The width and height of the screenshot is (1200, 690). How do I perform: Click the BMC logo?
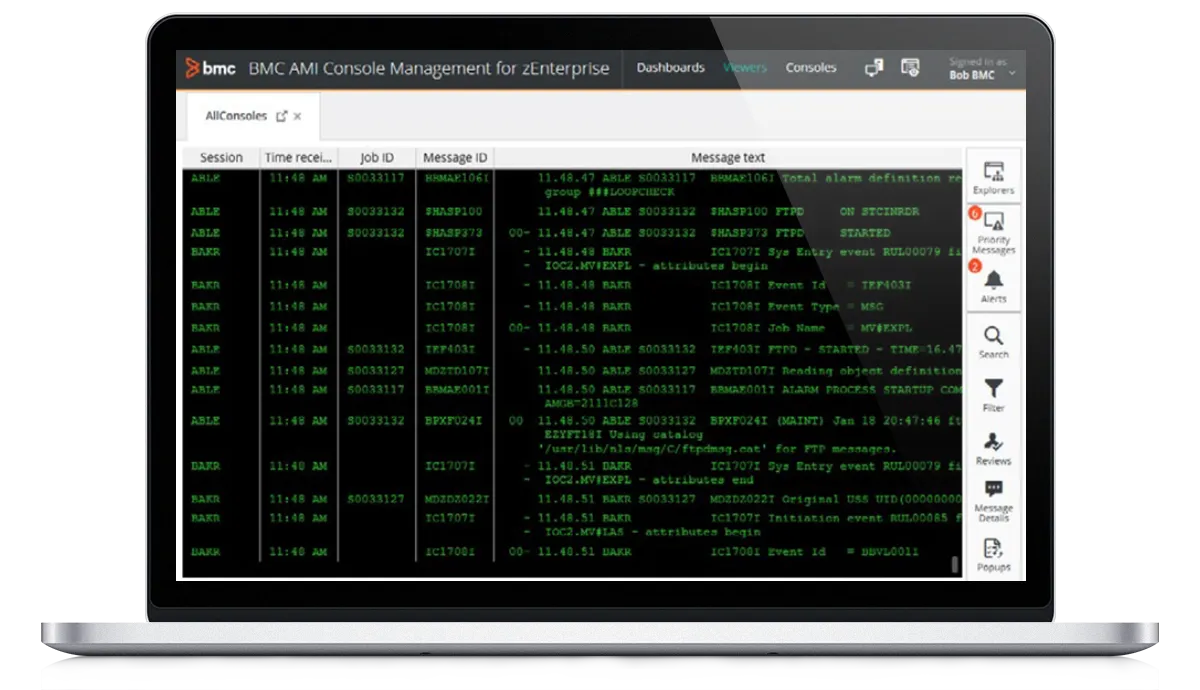(x=210, y=68)
